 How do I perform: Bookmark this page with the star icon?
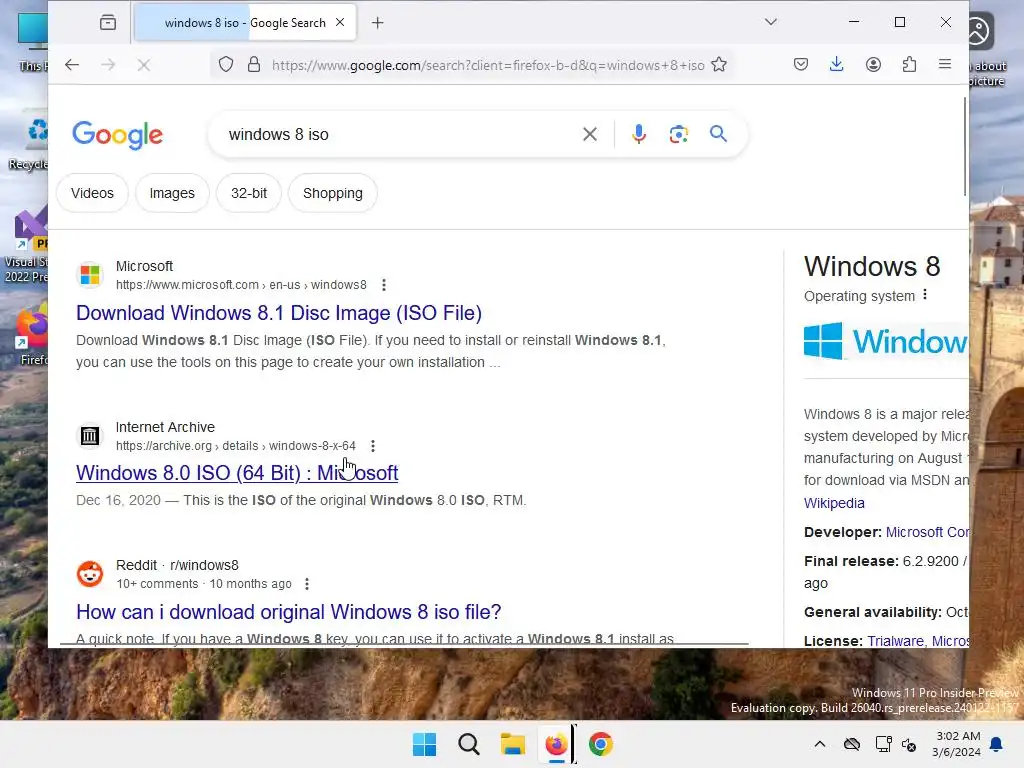(719, 65)
